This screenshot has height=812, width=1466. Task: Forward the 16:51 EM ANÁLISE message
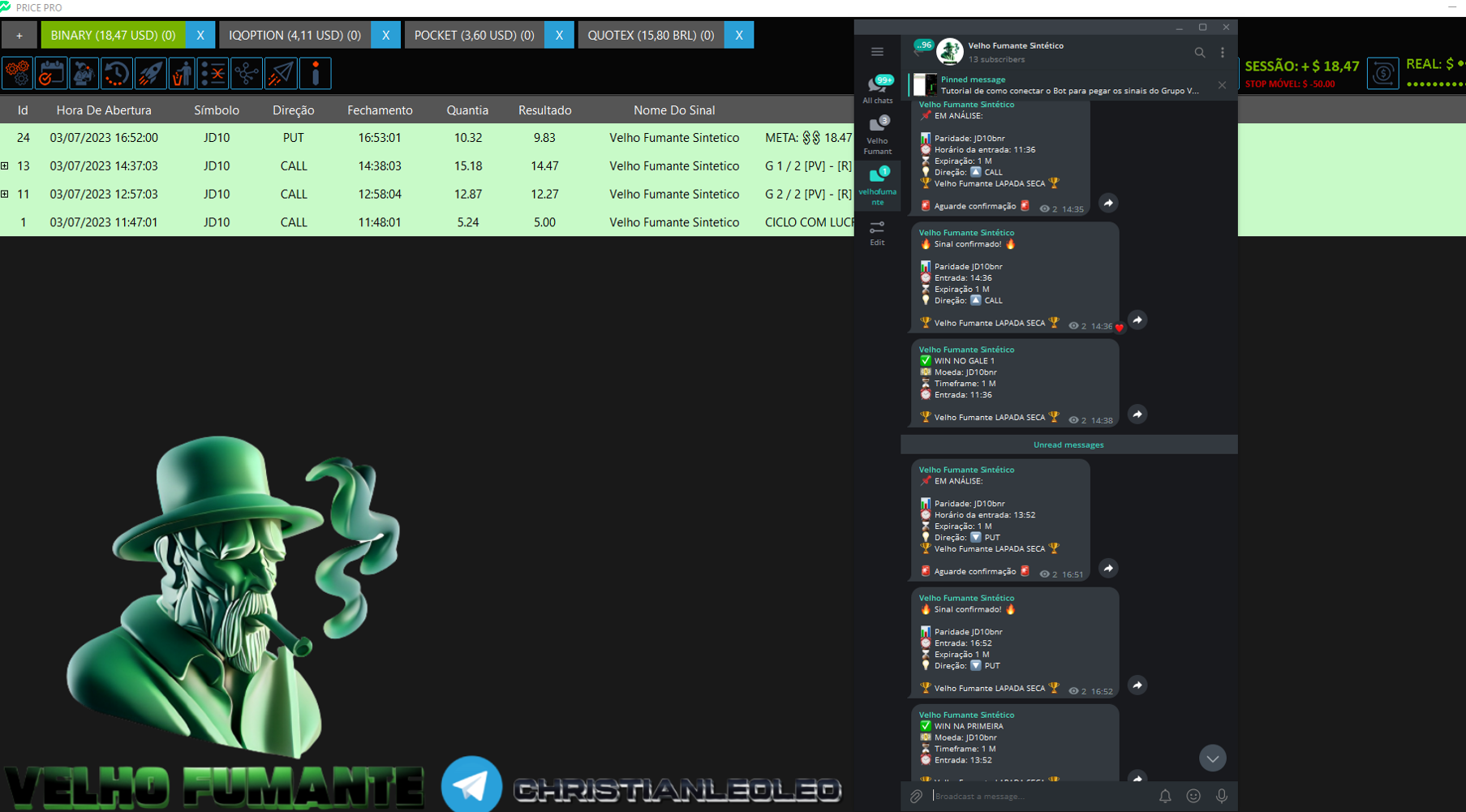1108,568
